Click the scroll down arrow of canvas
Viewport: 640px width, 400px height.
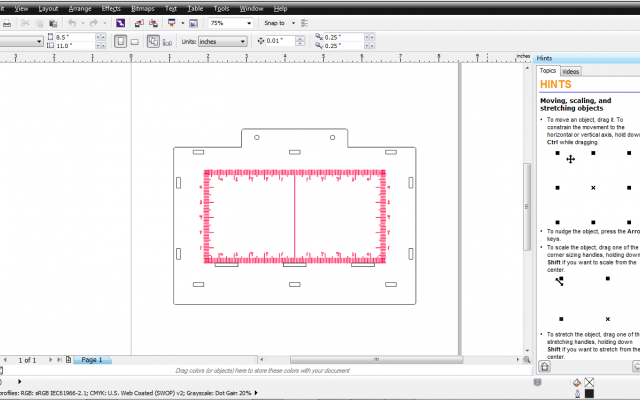pyautogui.click(x=527, y=350)
